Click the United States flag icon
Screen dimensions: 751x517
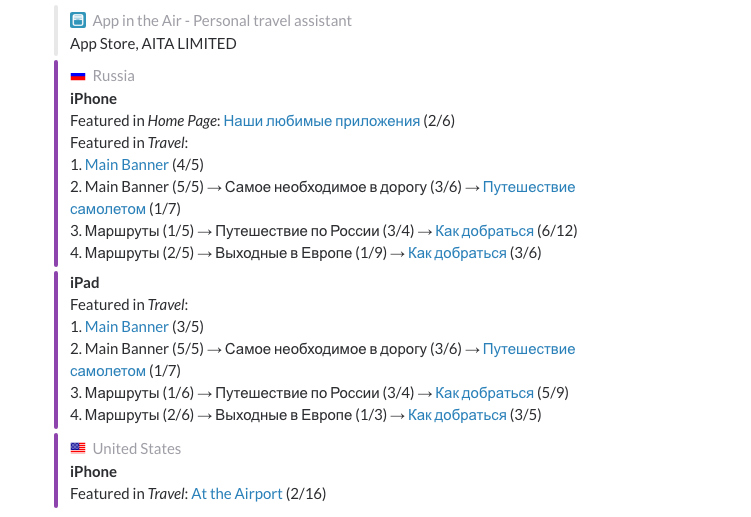[x=78, y=449]
